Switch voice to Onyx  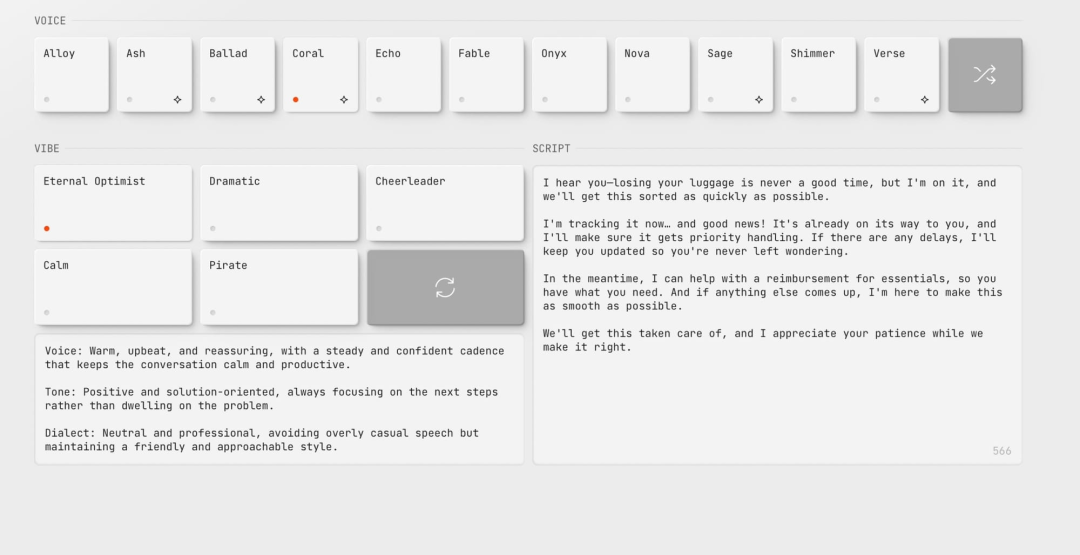569,74
